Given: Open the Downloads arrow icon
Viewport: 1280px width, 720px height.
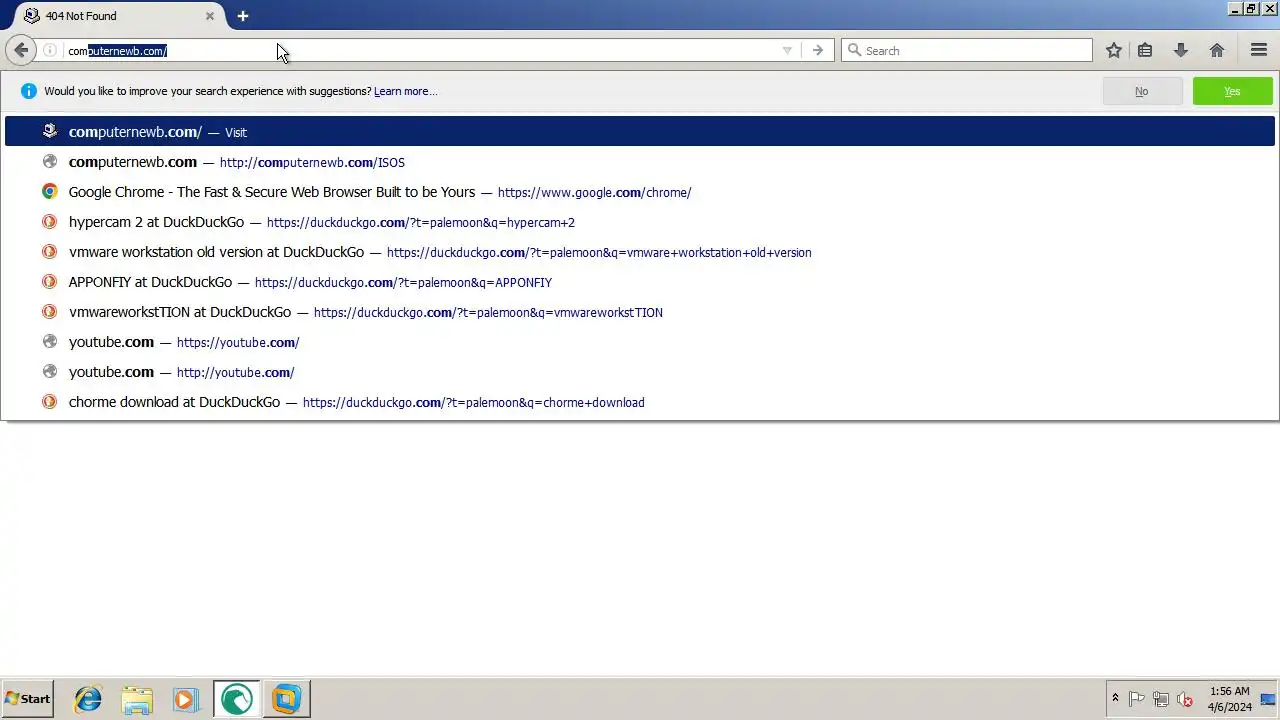Looking at the screenshot, I should click(1181, 50).
